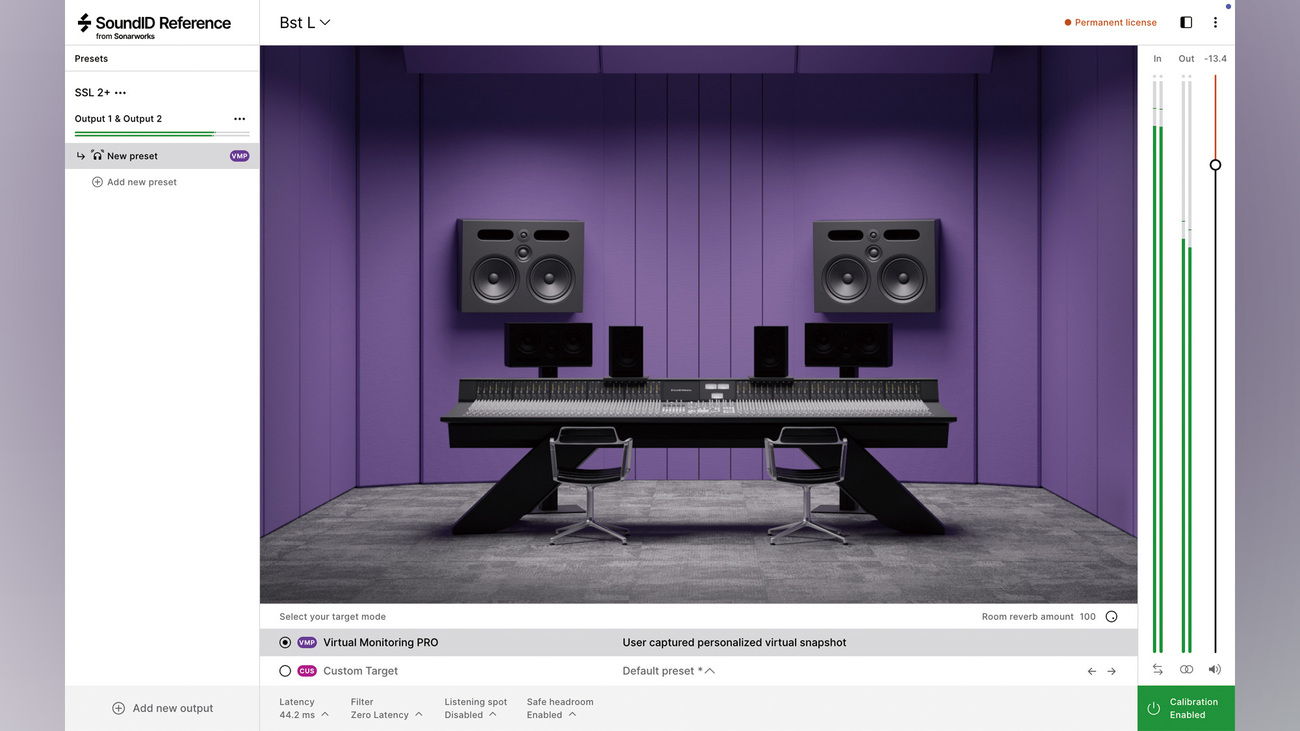Click the swap channels arrows icon
This screenshot has height=731, width=1300.
pyautogui.click(x=1158, y=670)
